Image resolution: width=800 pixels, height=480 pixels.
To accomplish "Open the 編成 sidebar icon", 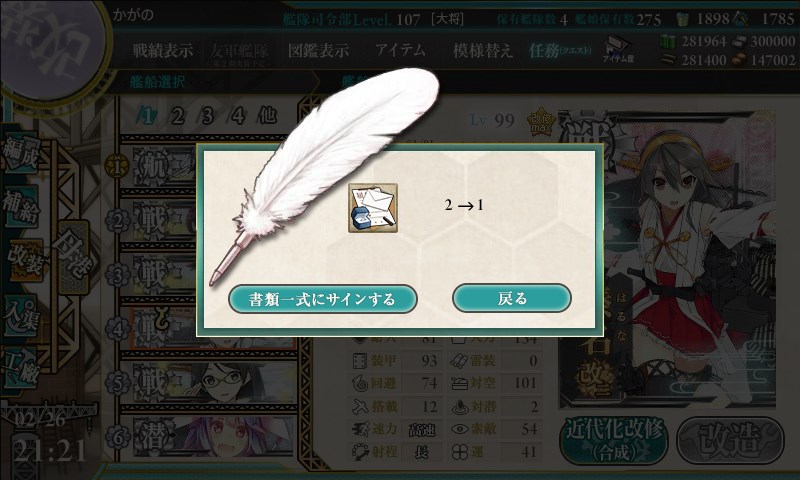I will point(21,153).
